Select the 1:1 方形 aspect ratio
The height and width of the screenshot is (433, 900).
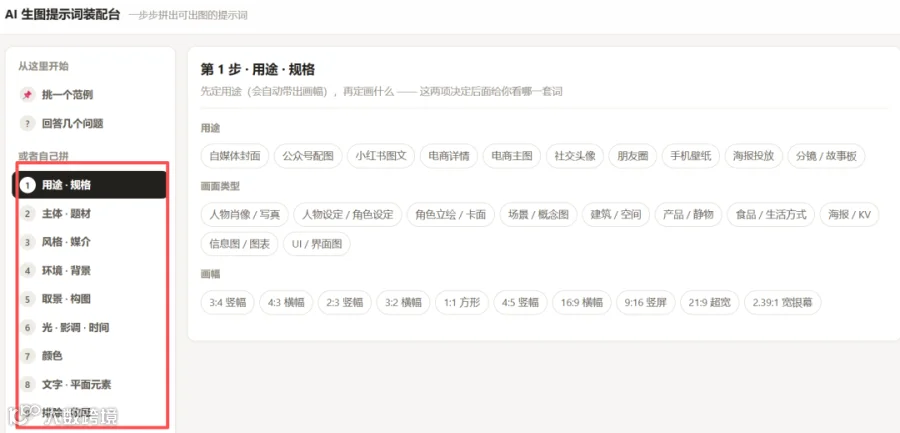(x=462, y=303)
